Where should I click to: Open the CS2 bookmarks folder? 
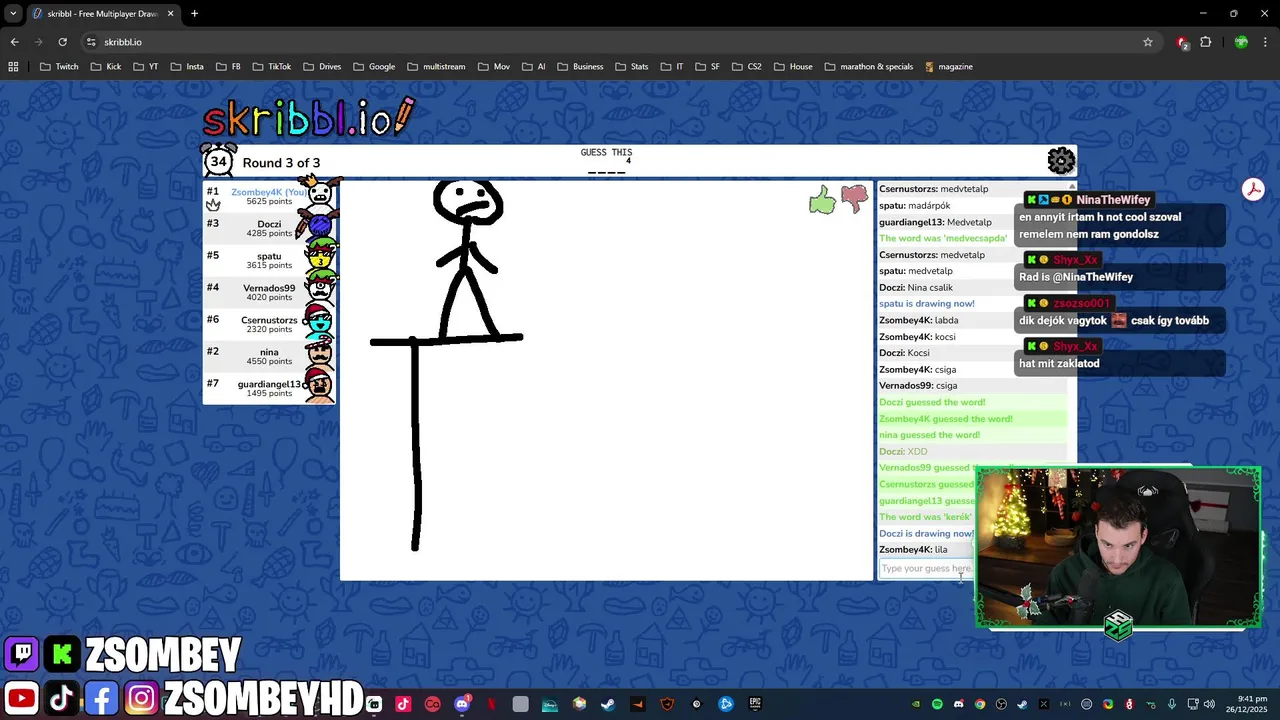[747, 67]
